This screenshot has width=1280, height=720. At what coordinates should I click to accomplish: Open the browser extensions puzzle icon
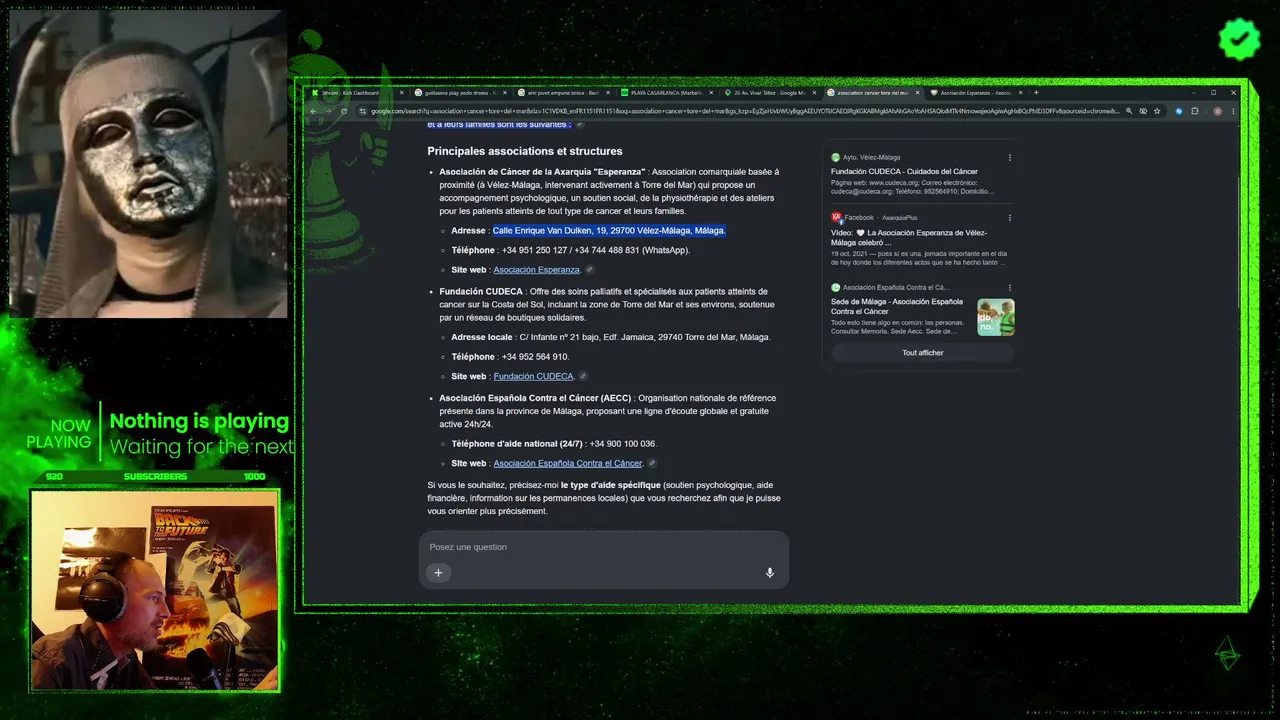point(1194,111)
